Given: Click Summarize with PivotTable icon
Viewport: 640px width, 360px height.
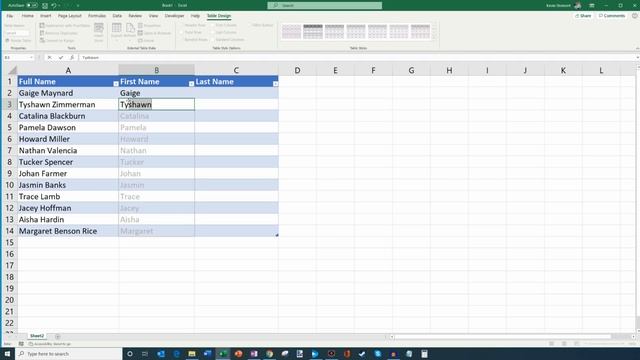Looking at the screenshot, I should (42, 26).
